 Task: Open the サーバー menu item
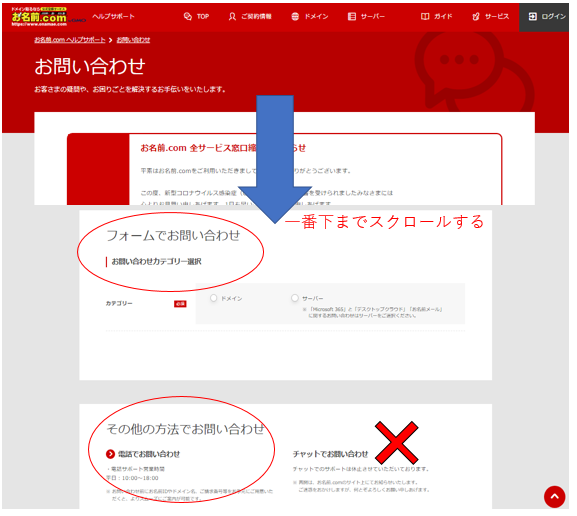[373, 16]
